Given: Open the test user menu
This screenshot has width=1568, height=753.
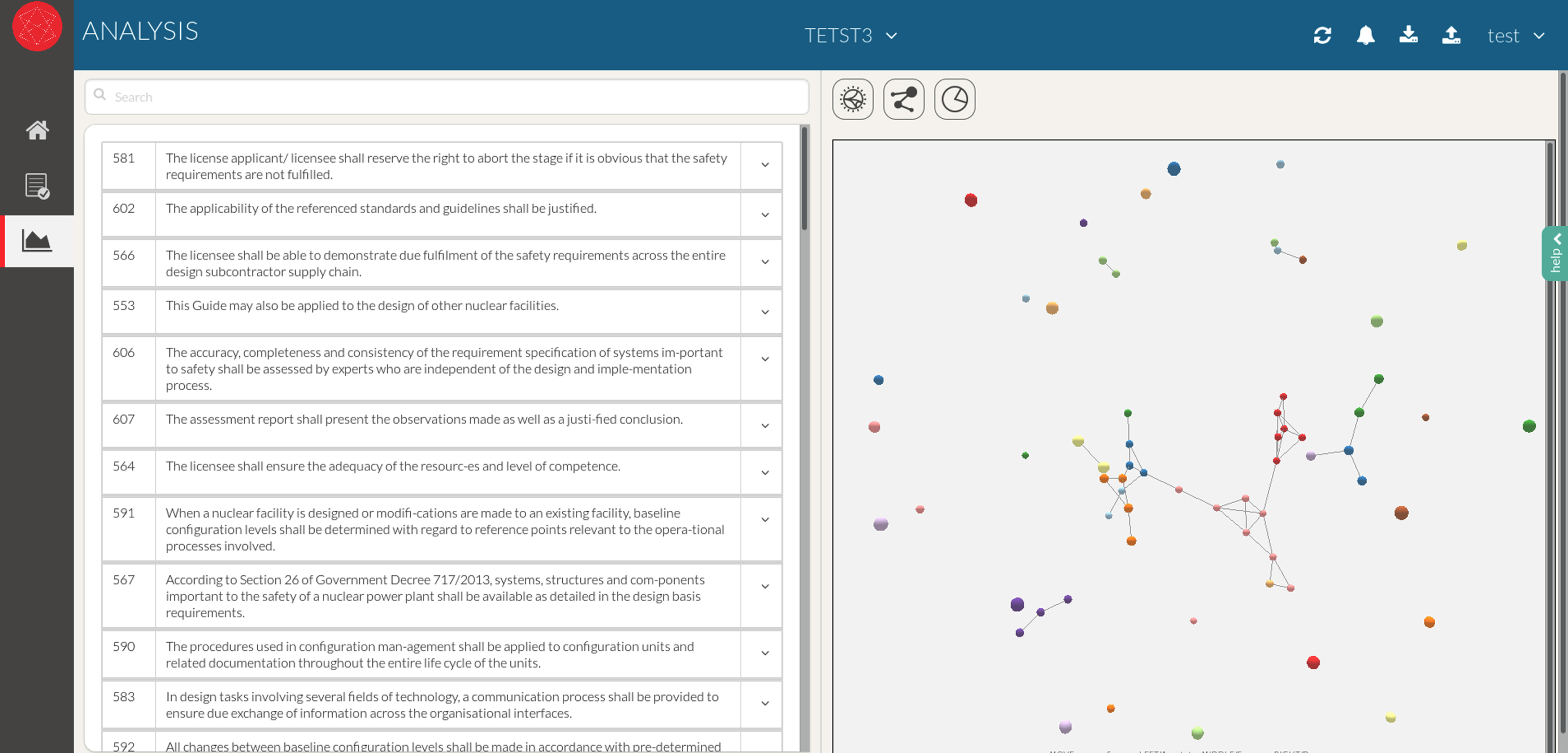Looking at the screenshot, I should coord(1515,35).
